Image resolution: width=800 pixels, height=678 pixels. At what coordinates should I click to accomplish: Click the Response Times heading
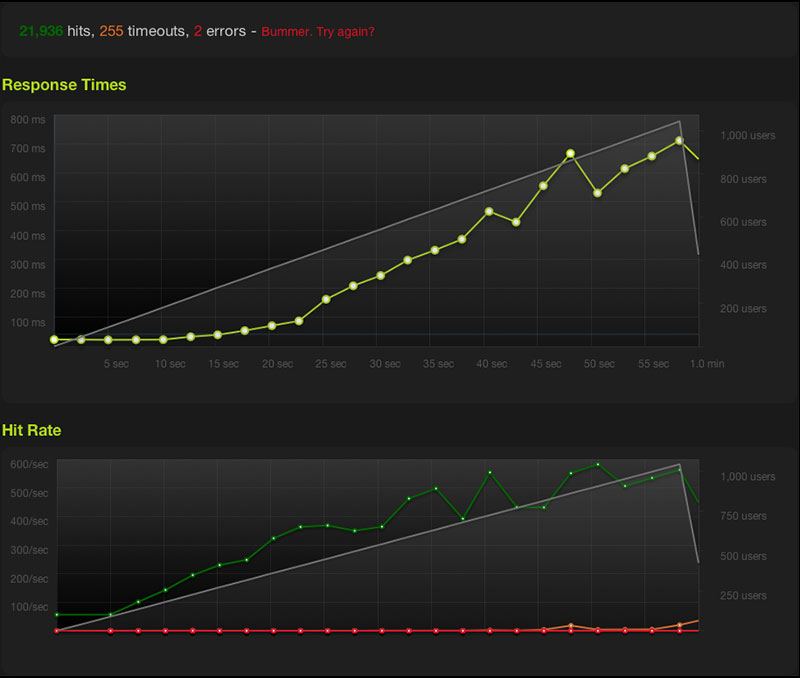pyautogui.click(x=64, y=85)
